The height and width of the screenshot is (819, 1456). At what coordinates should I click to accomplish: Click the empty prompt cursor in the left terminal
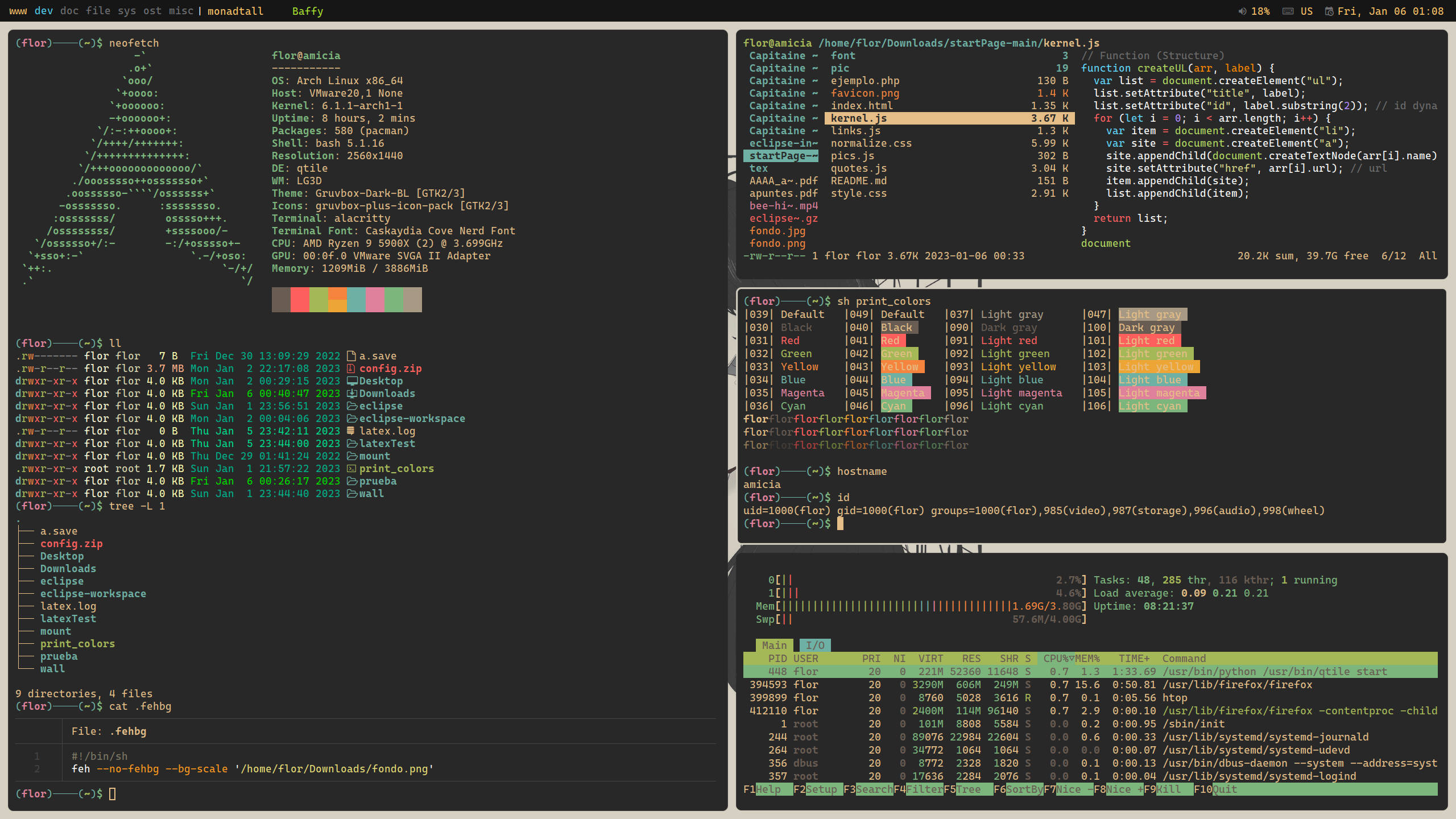pyautogui.click(x=113, y=793)
